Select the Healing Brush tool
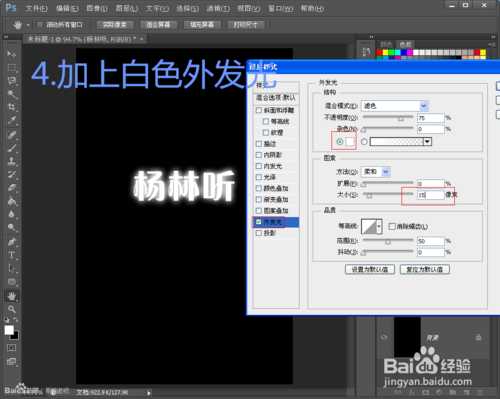The height and width of the screenshot is (399, 500). tap(12, 135)
